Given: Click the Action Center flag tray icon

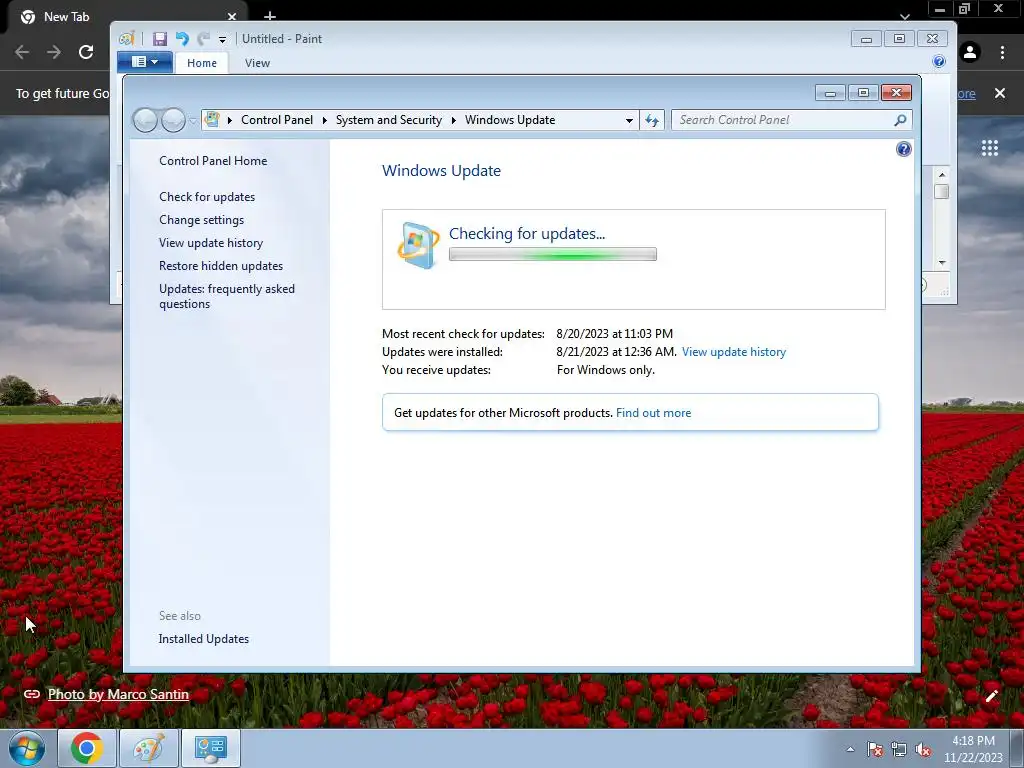Looking at the screenshot, I should pos(875,749).
